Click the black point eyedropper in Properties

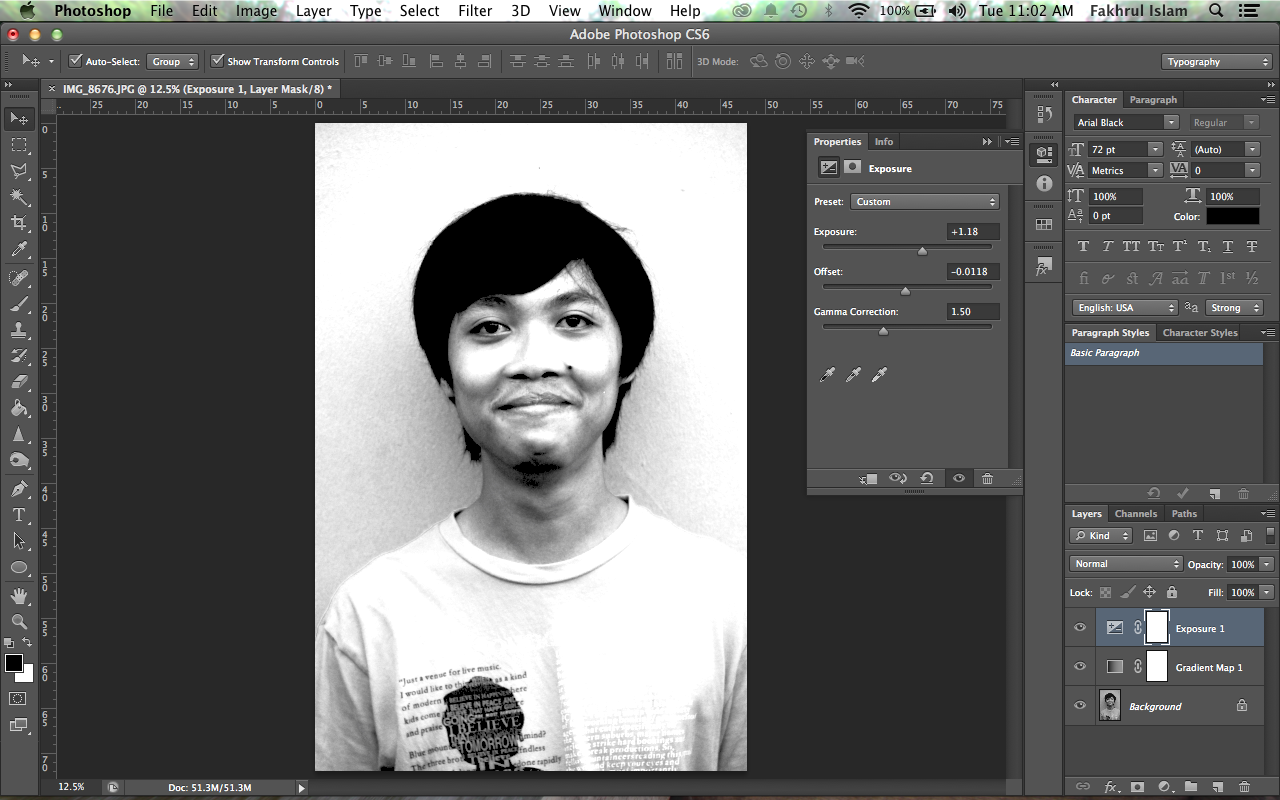[x=827, y=375]
